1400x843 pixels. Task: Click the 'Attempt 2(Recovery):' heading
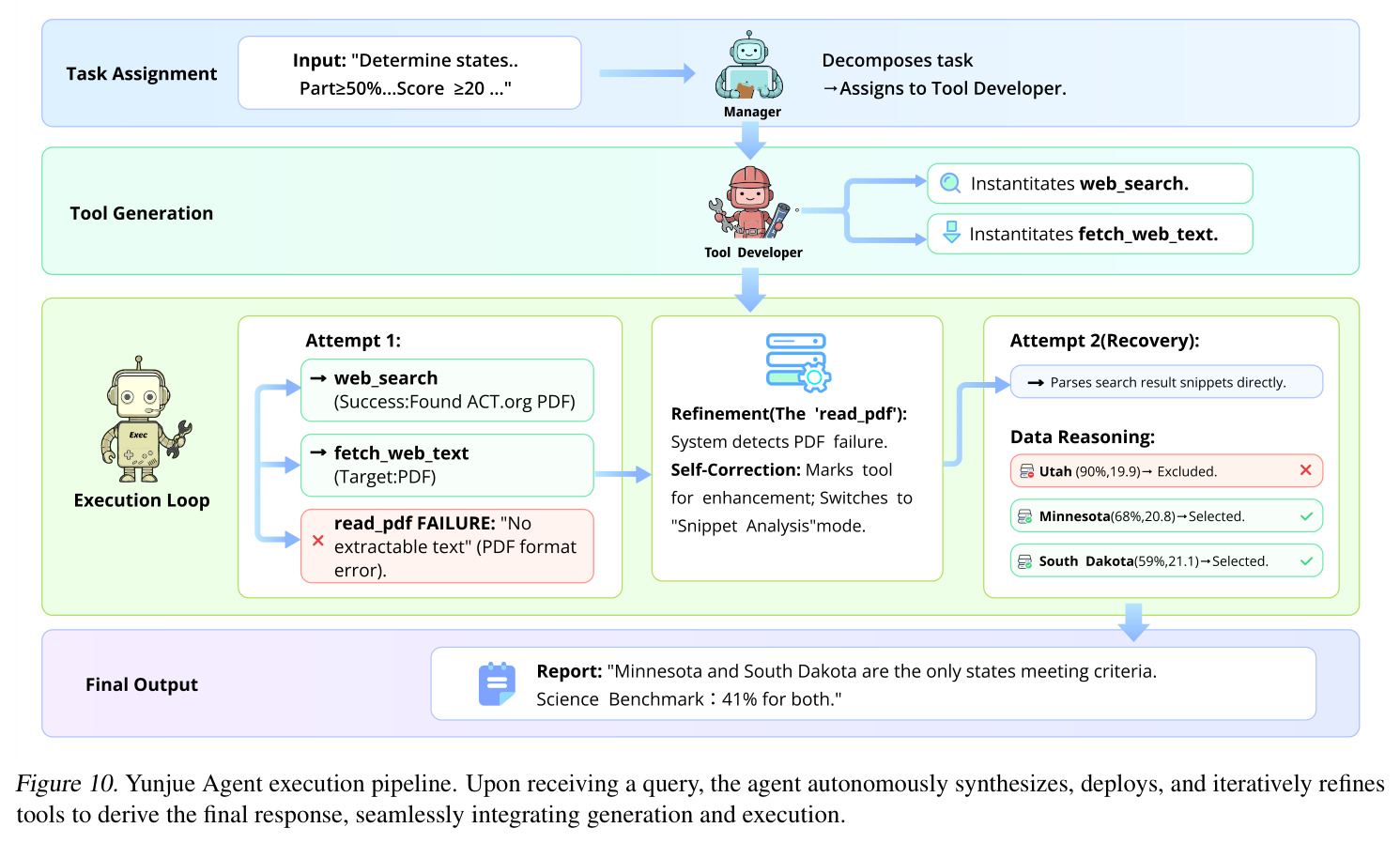pos(1105,341)
